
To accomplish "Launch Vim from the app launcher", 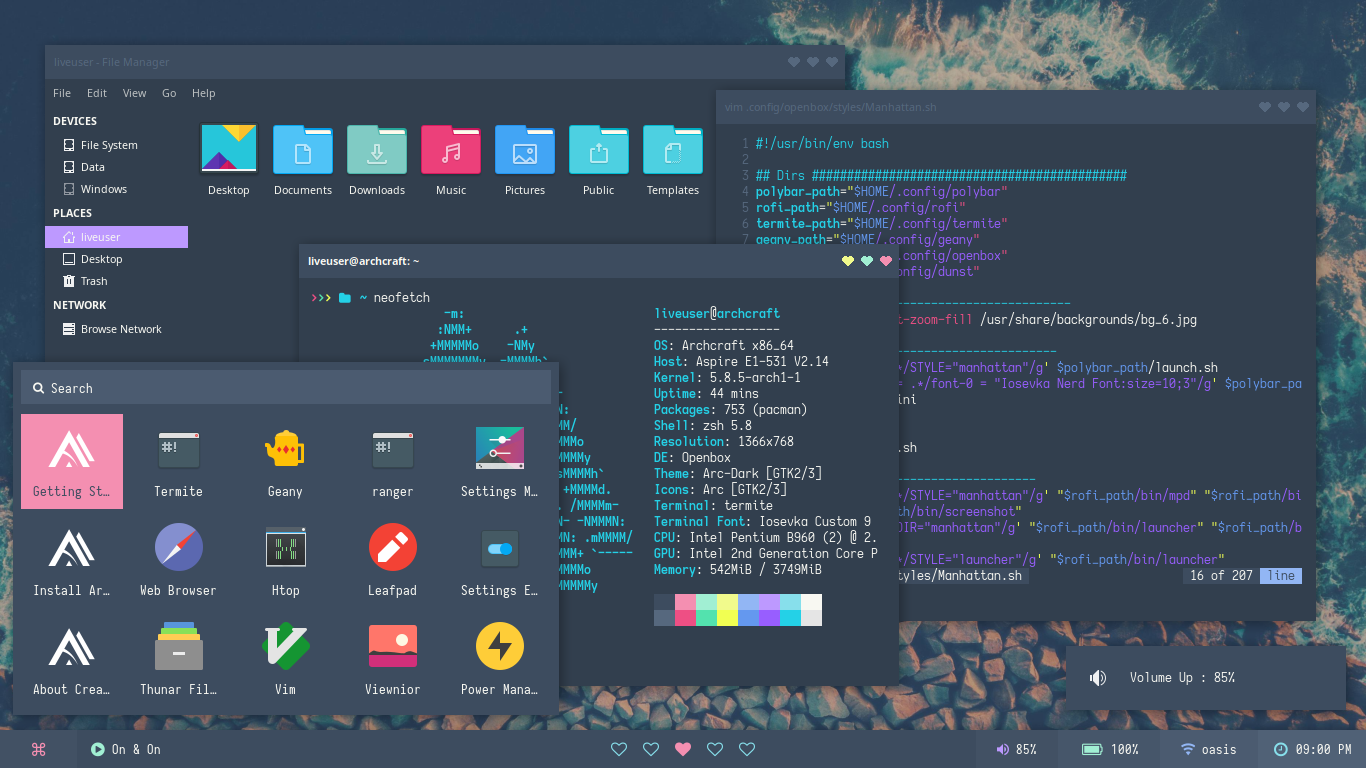I will click(285, 659).
